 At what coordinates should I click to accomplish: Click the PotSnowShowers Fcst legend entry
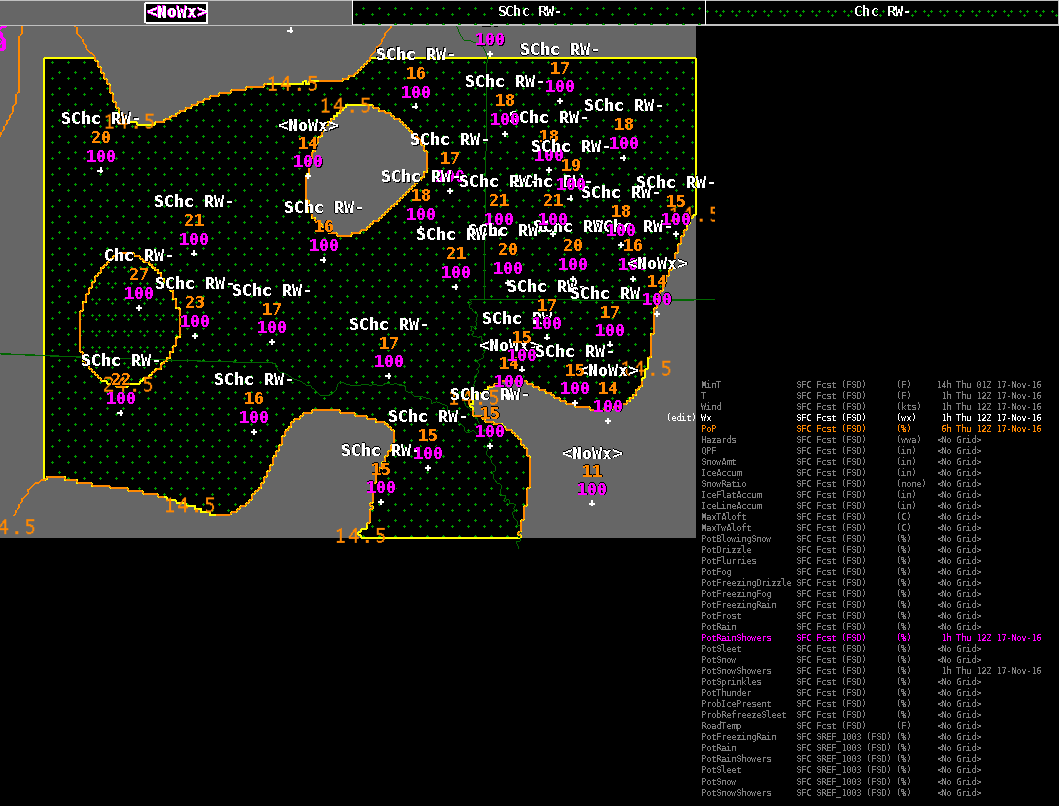click(x=736, y=671)
